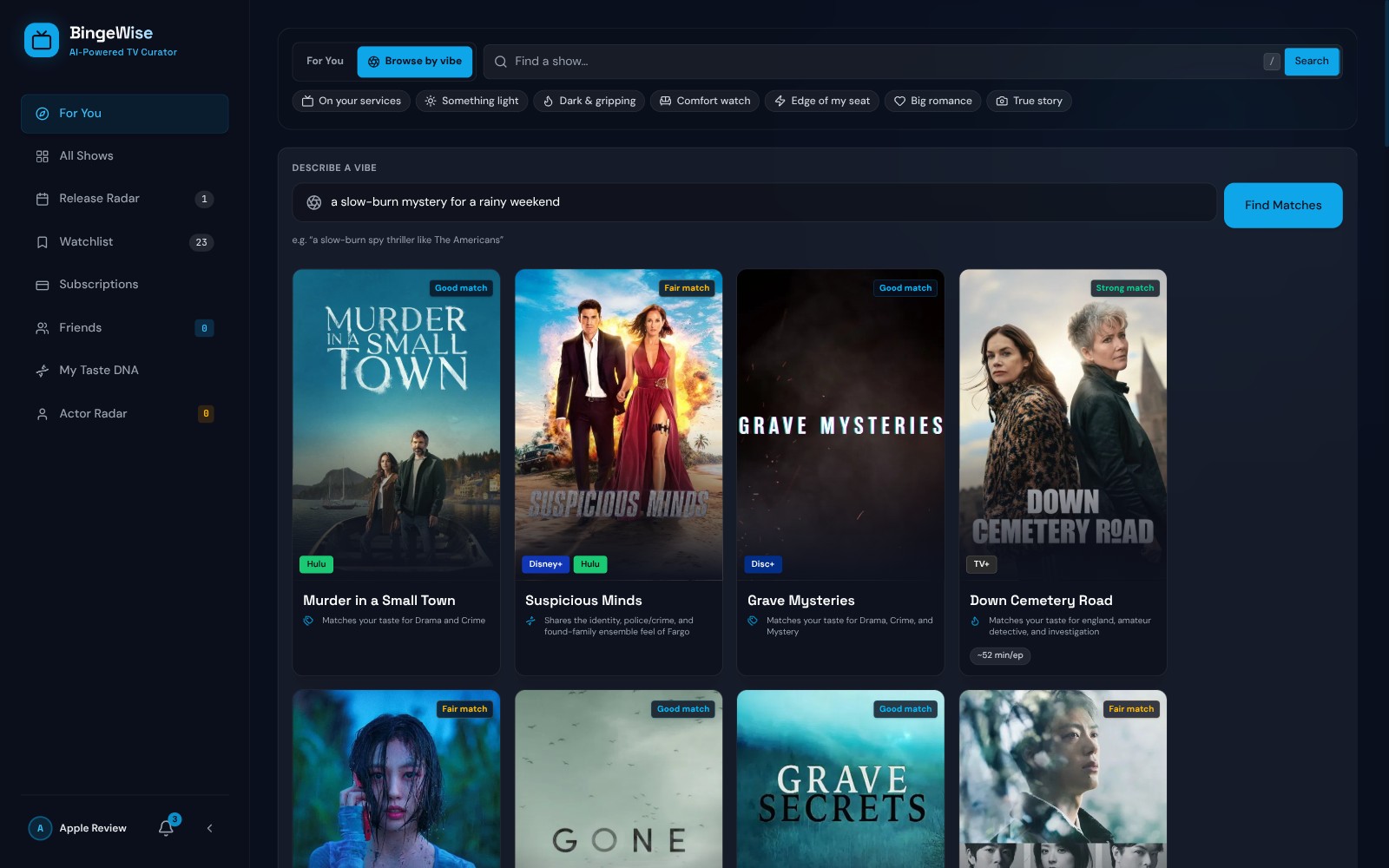Image resolution: width=1389 pixels, height=868 pixels.
Task: Click Fair match badge on Suspicious Minds
Action: [687, 288]
